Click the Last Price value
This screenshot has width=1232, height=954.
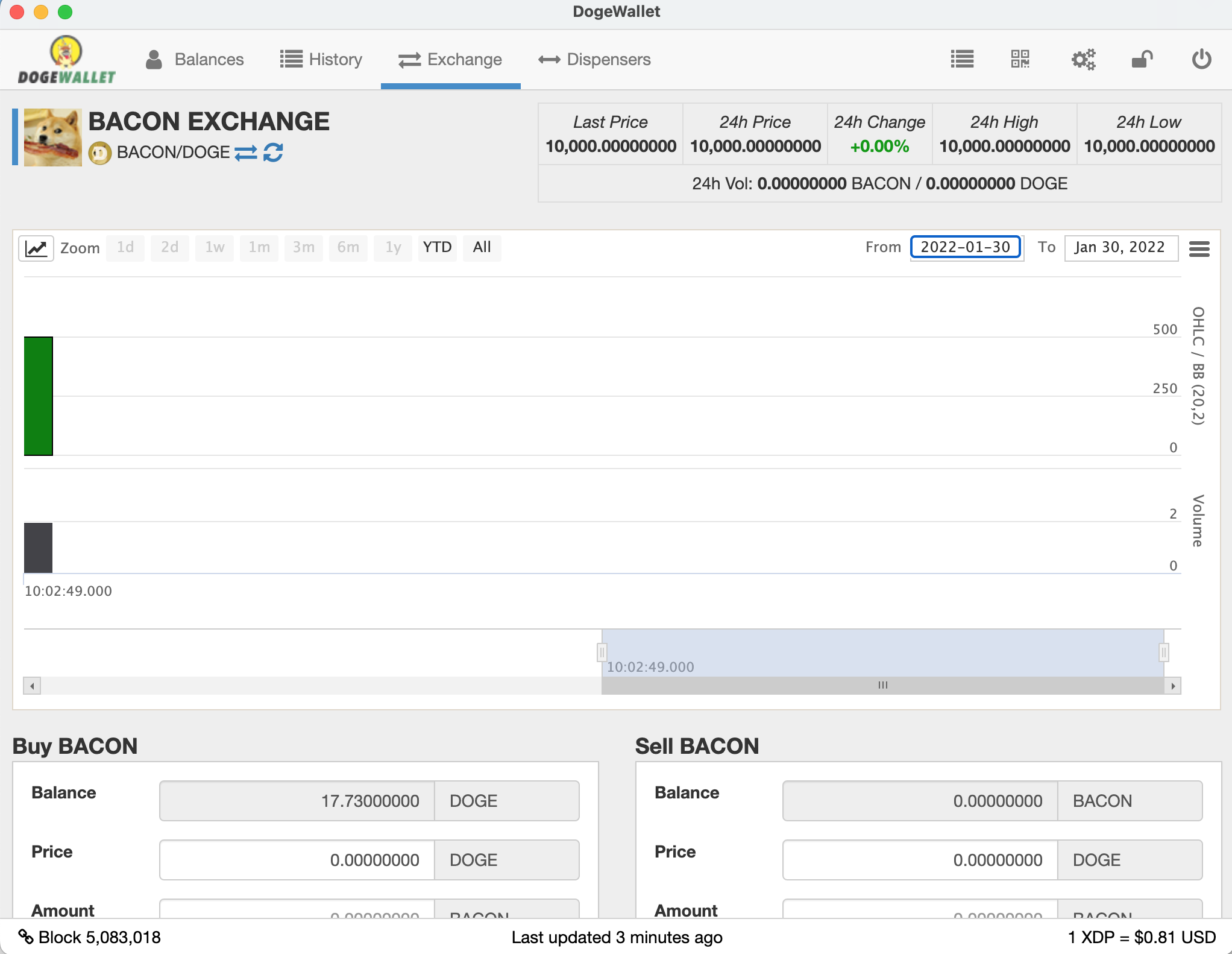point(611,146)
